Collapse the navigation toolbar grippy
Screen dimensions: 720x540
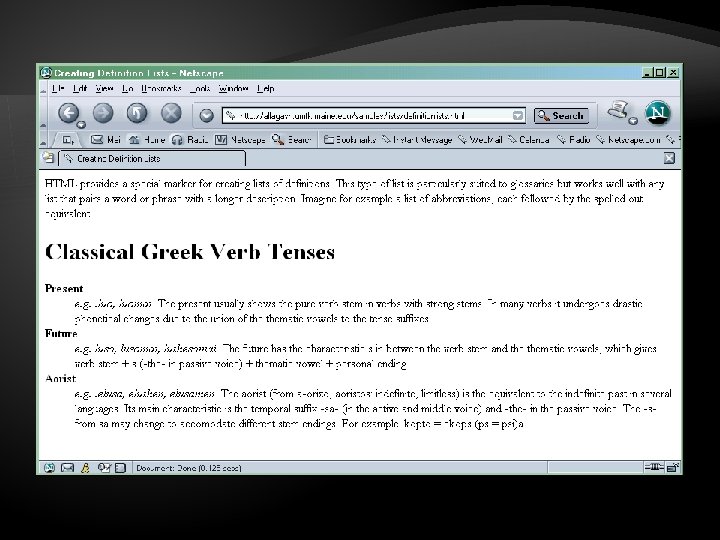[44, 113]
